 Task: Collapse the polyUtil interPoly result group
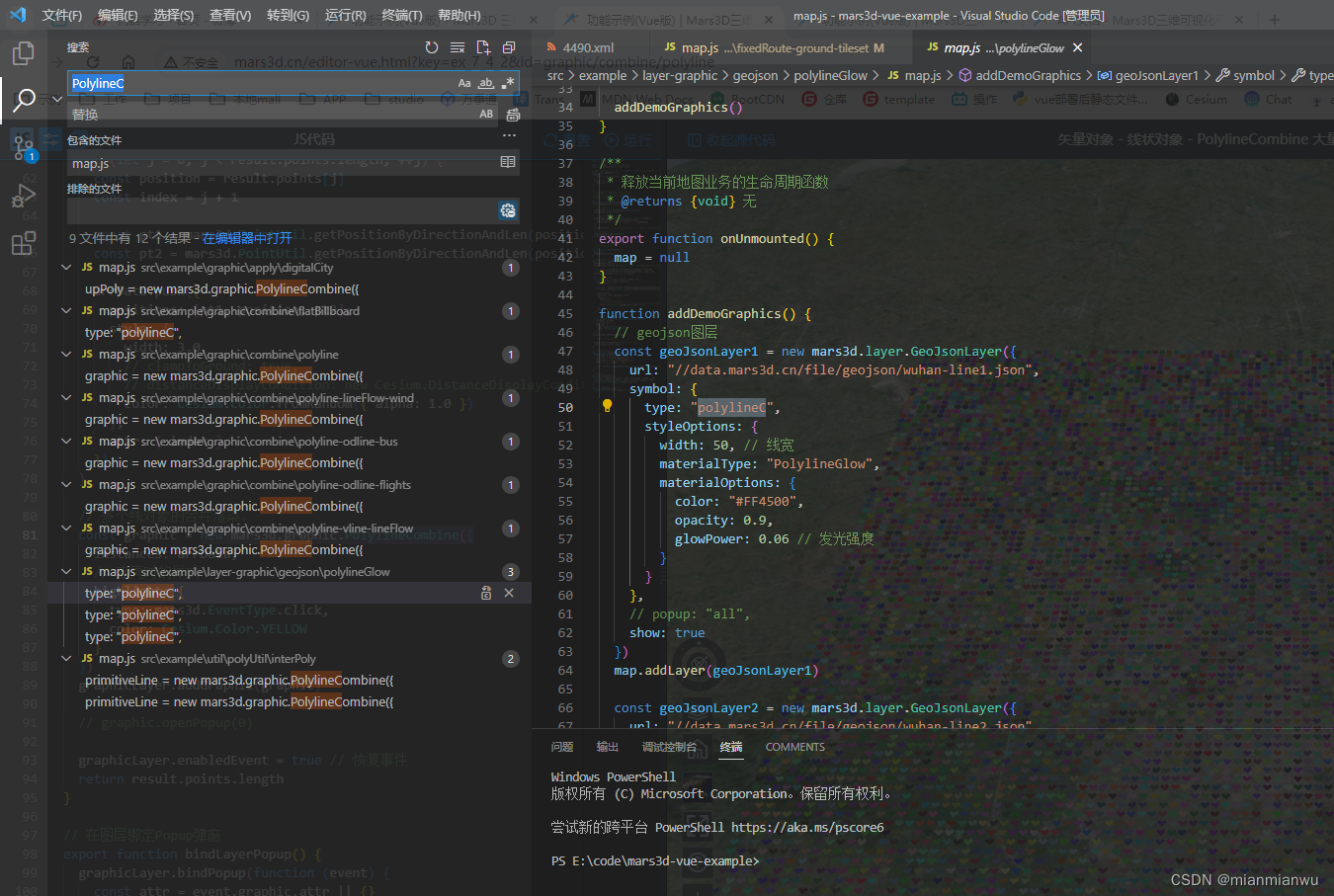(65, 658)
